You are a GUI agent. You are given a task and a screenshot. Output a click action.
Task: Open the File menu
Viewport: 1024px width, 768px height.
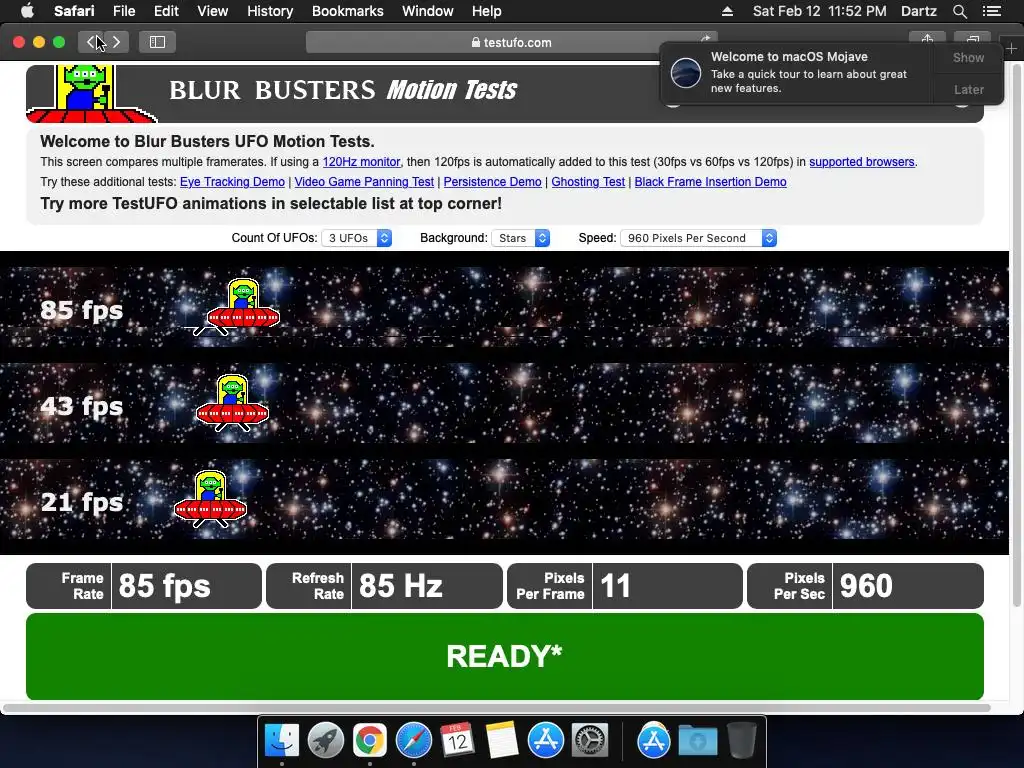tap(123, 11)
